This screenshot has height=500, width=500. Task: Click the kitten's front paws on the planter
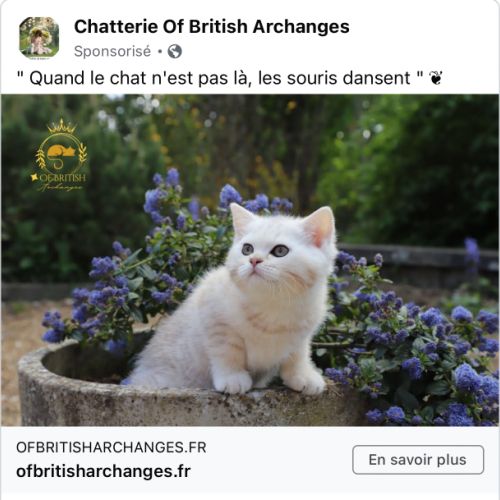point(268,380)
